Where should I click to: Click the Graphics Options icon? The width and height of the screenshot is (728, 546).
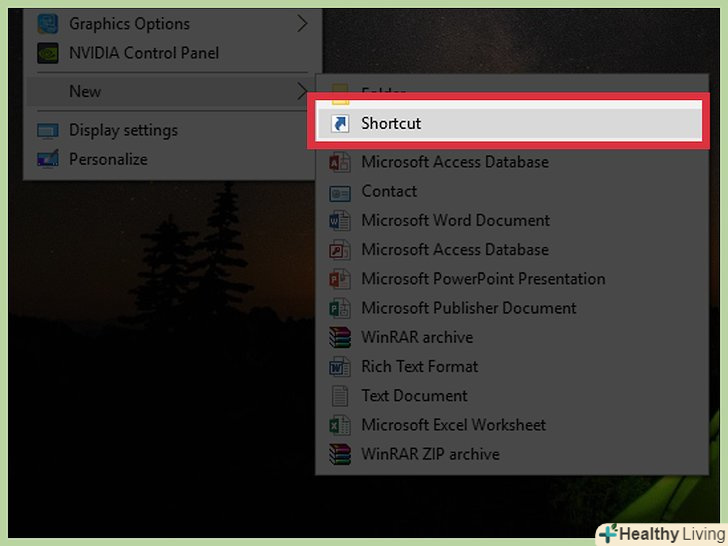tap(48, 24)
